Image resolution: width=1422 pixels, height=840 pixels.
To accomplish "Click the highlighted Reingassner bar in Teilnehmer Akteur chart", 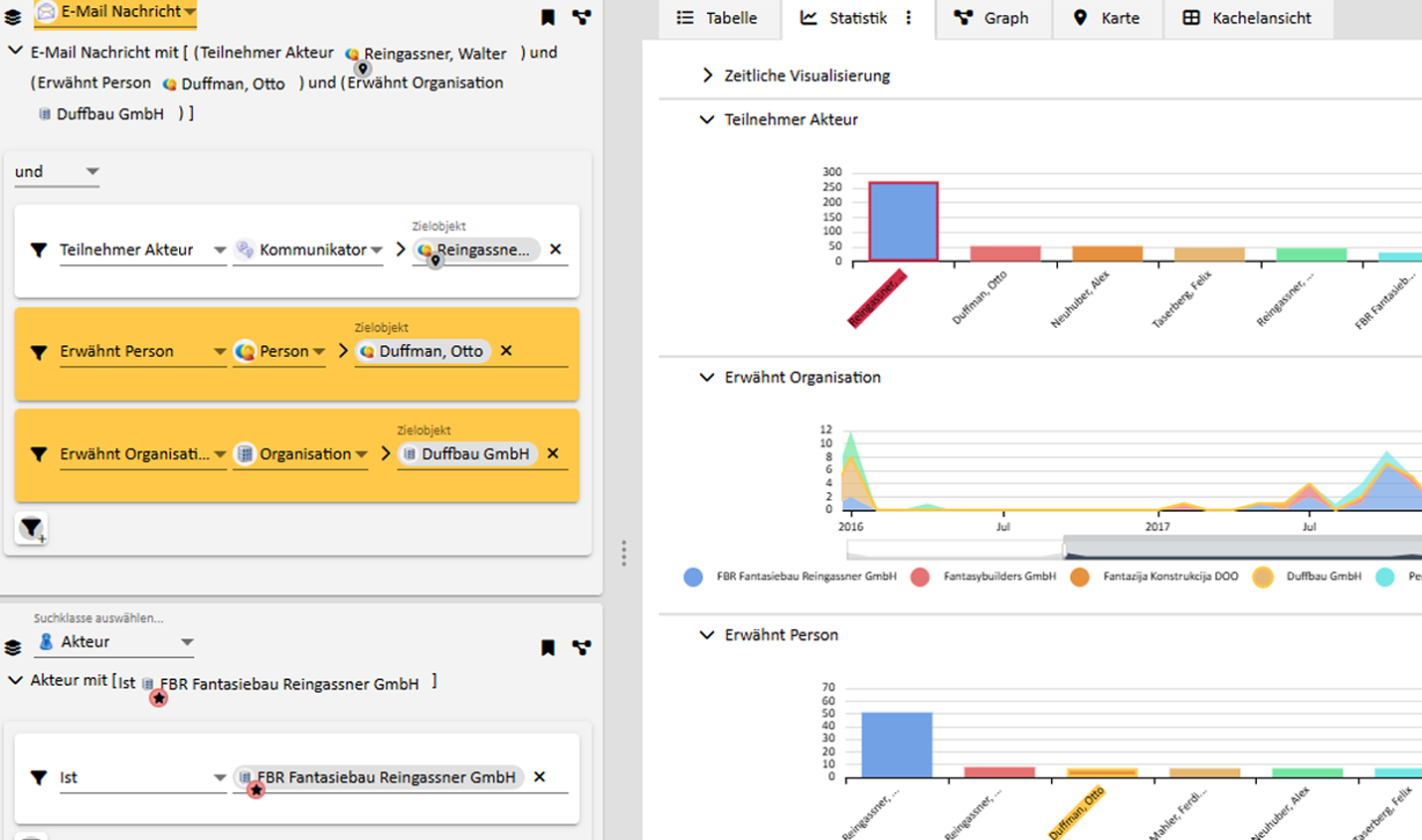I will [x=903, y=222].
